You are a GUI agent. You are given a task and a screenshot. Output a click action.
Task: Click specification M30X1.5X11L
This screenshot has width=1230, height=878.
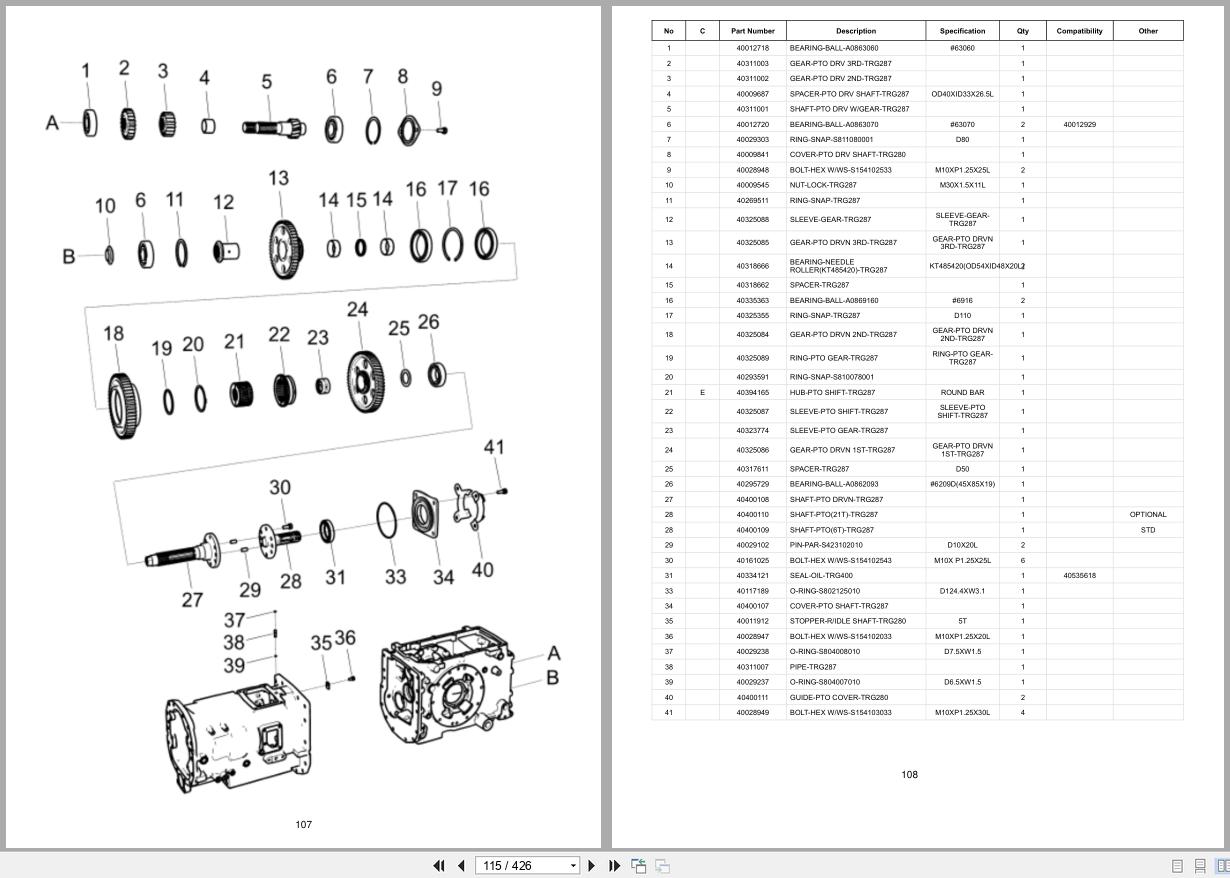[962, 185]
